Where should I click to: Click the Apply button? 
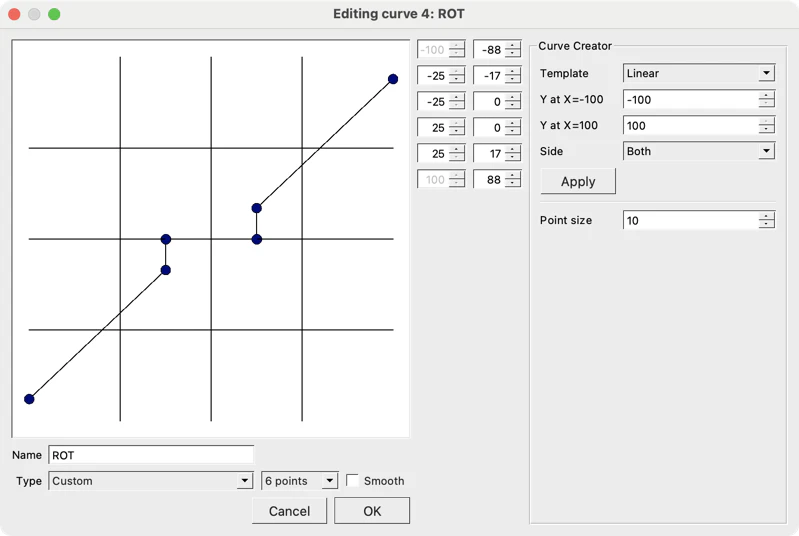pos(578,181)
